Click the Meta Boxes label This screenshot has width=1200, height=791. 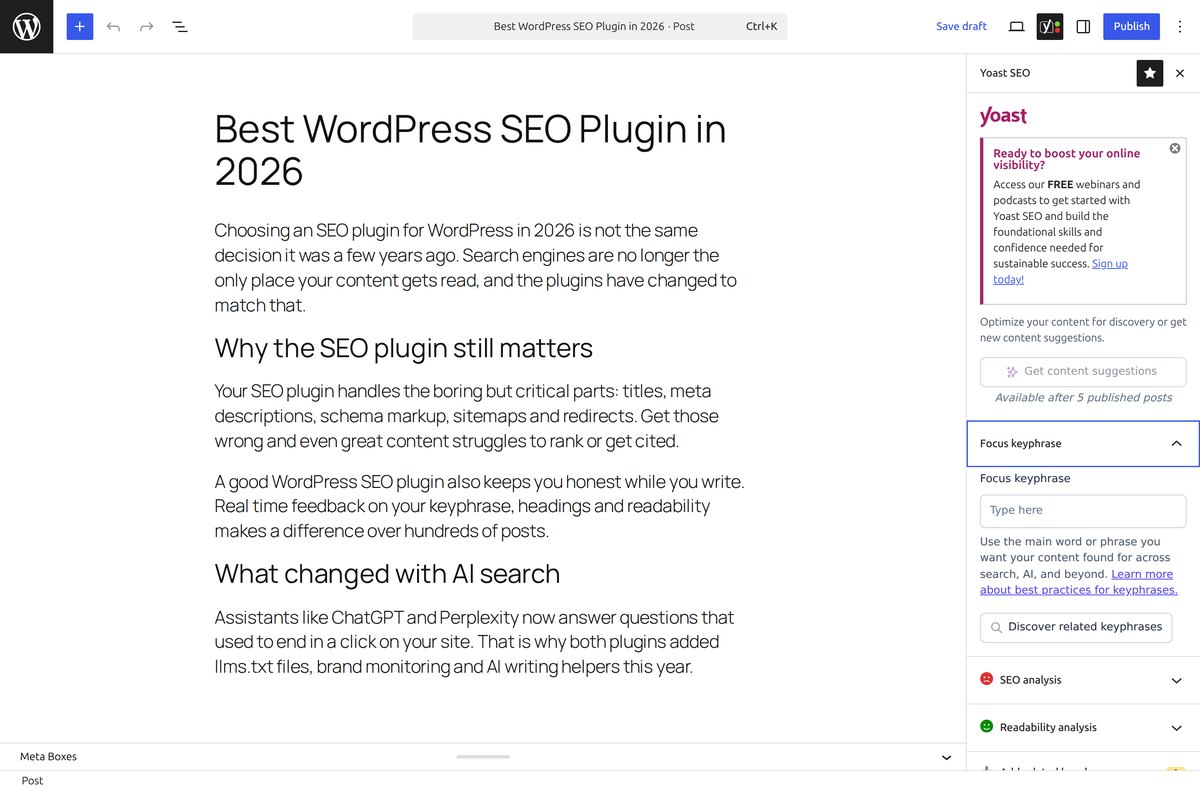pyautogui.click(x=48, y=757)
